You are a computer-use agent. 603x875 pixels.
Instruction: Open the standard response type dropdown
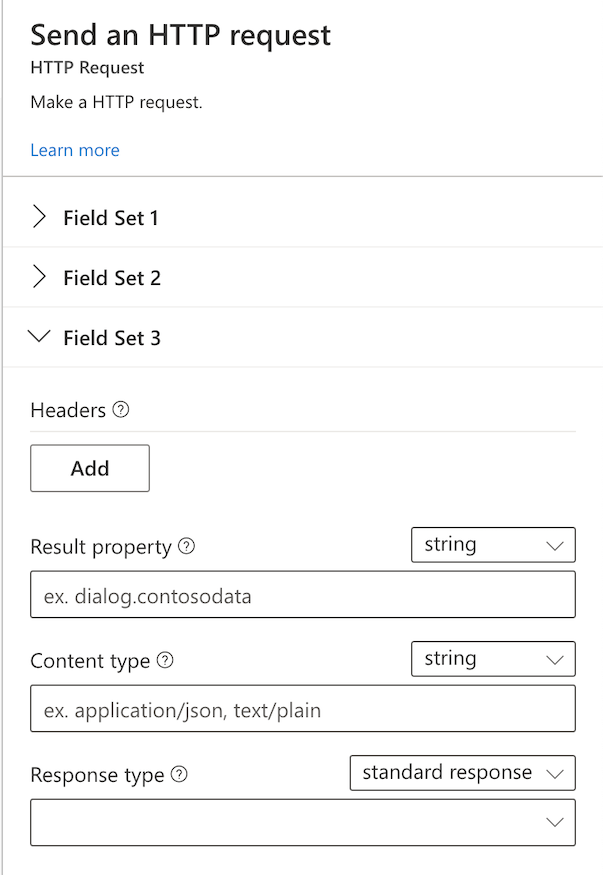tap(462, 773)
